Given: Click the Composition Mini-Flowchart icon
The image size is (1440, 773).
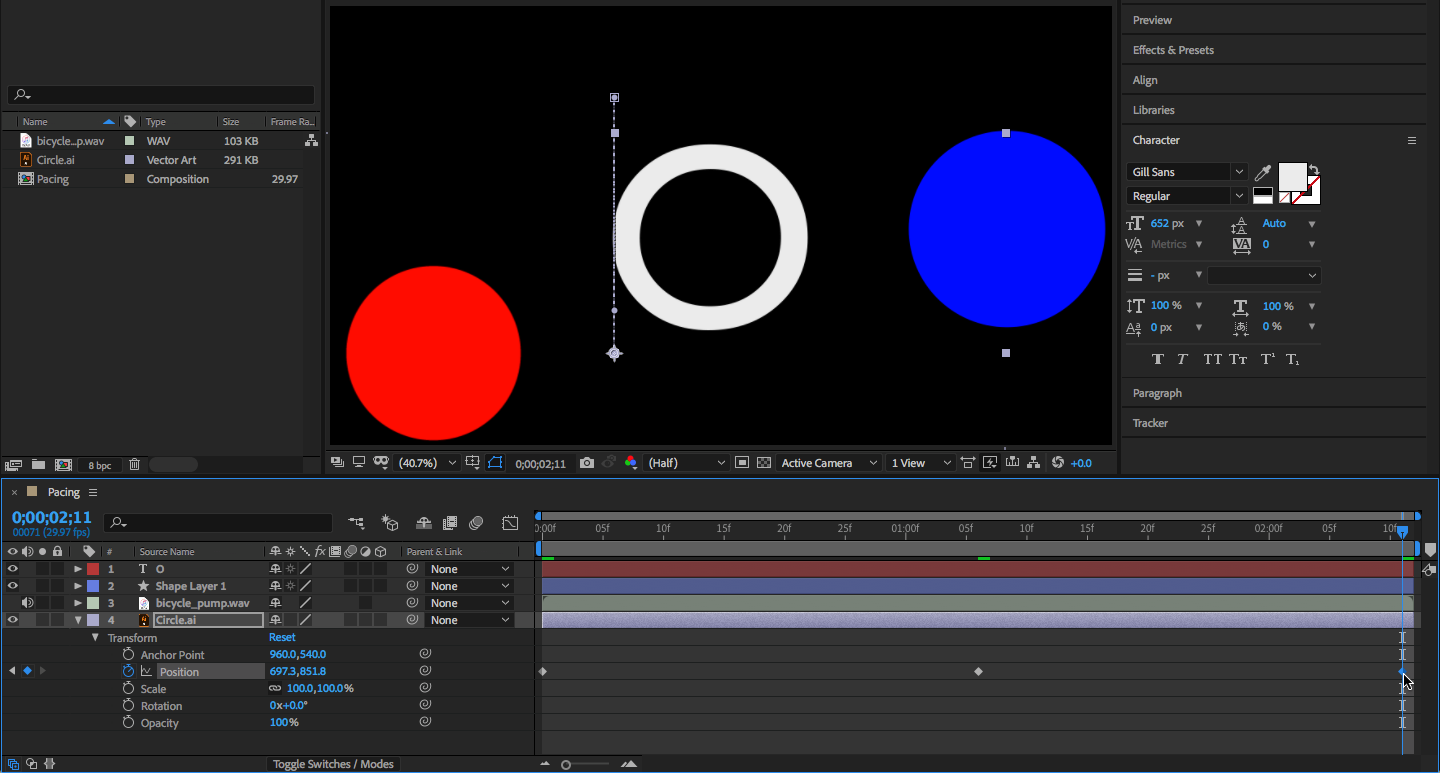Looking at the screenshot, I should tap(356, 523).
